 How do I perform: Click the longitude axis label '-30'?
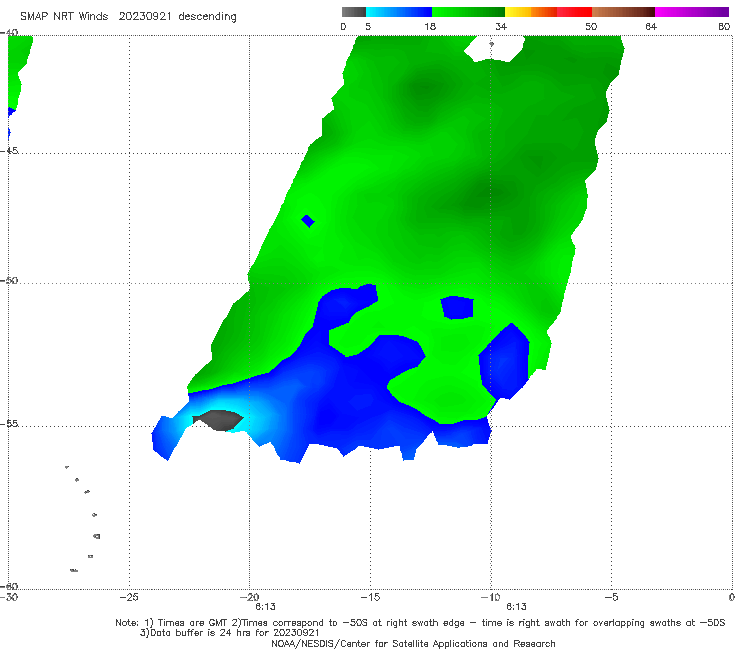tap(9, 597)
